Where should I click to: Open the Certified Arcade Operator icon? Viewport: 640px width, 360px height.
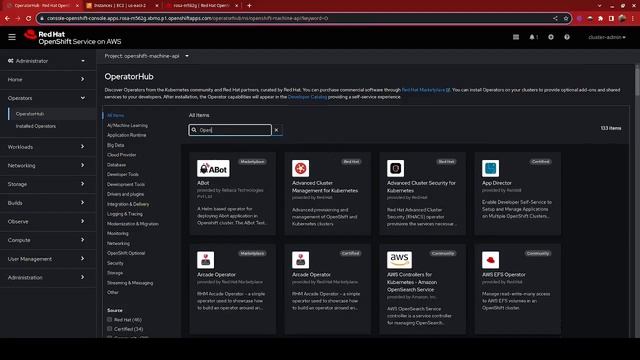click(300, 260)
